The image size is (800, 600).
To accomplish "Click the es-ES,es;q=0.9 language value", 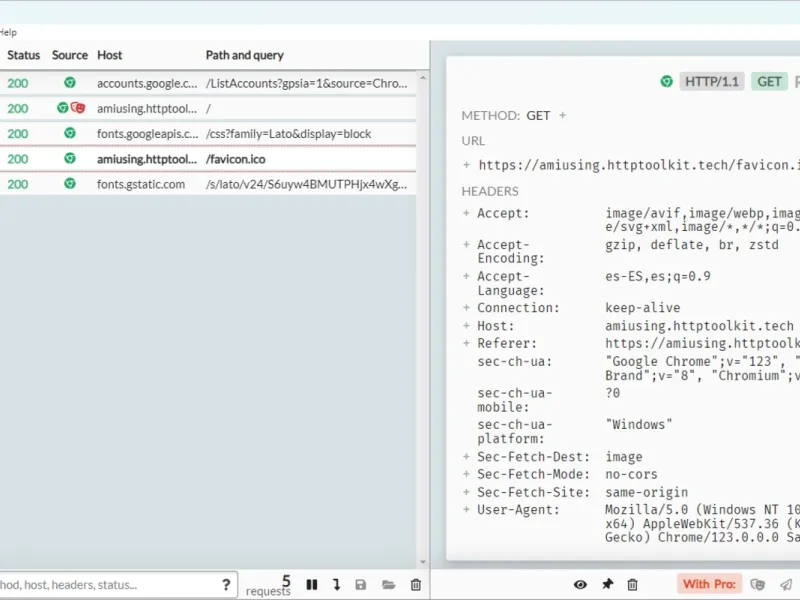I will coord(658,277).
